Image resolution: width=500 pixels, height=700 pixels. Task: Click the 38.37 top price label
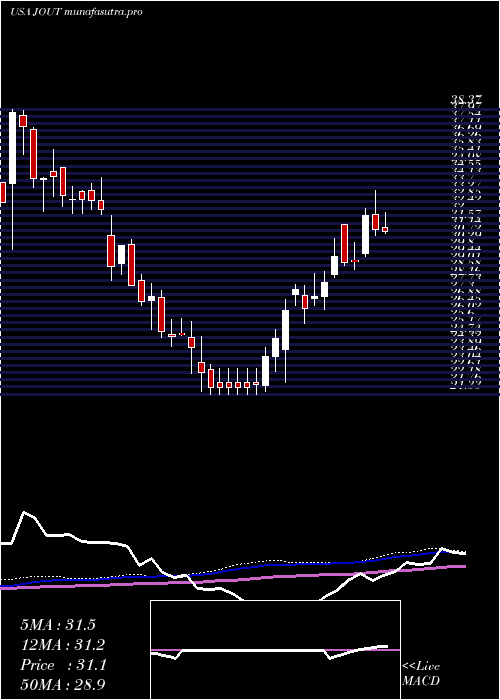[465, 102]
